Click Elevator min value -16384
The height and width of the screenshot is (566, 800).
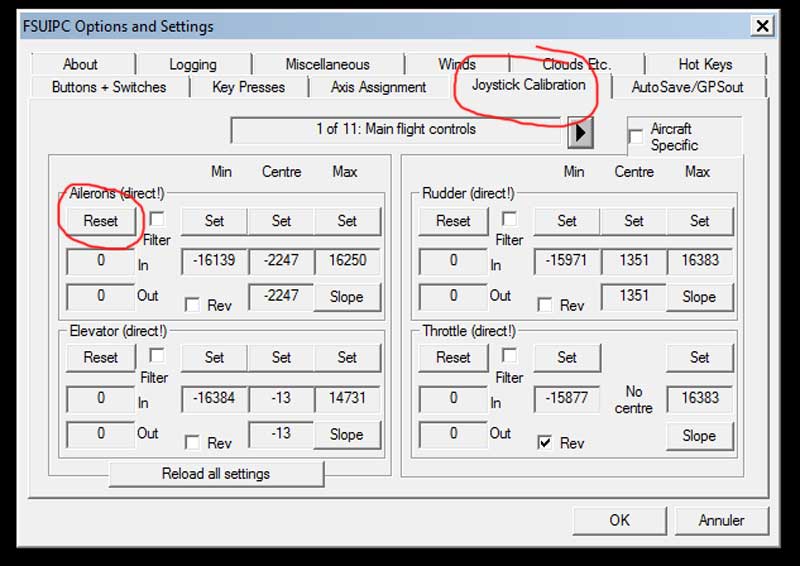214,398
